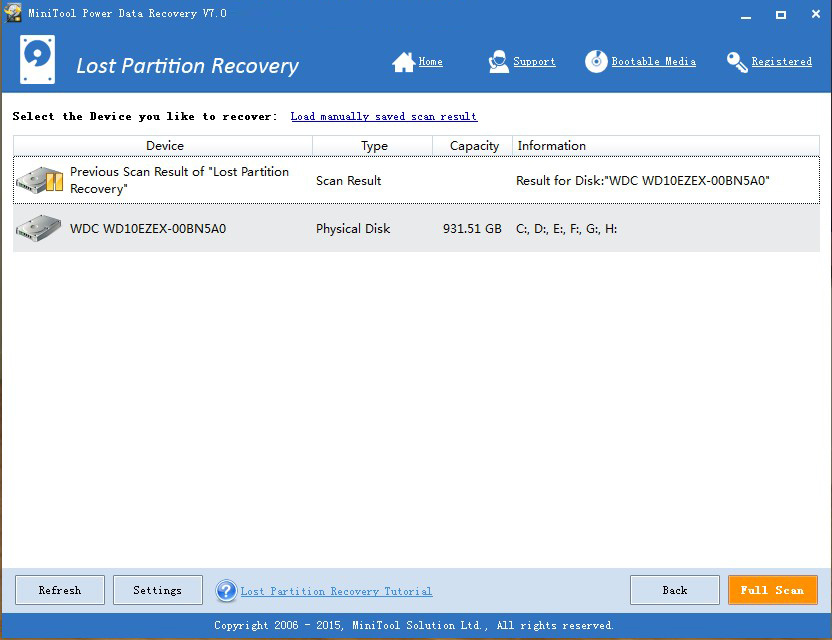Open Lost Partition Recovery Tutorial link
Image resolution: width=832 pixels, height=640 pixels.
[336, 591]
